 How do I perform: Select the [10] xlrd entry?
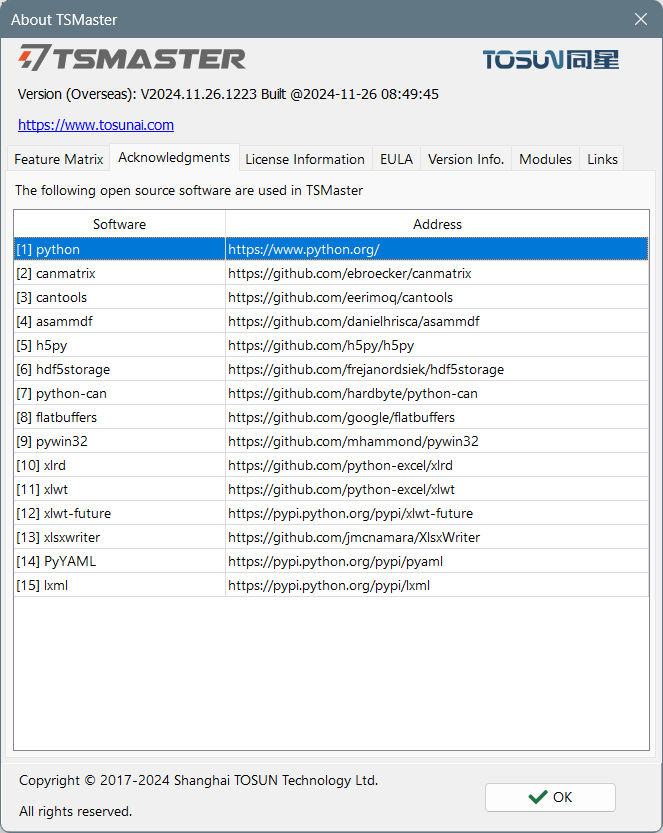click(120, 465)
